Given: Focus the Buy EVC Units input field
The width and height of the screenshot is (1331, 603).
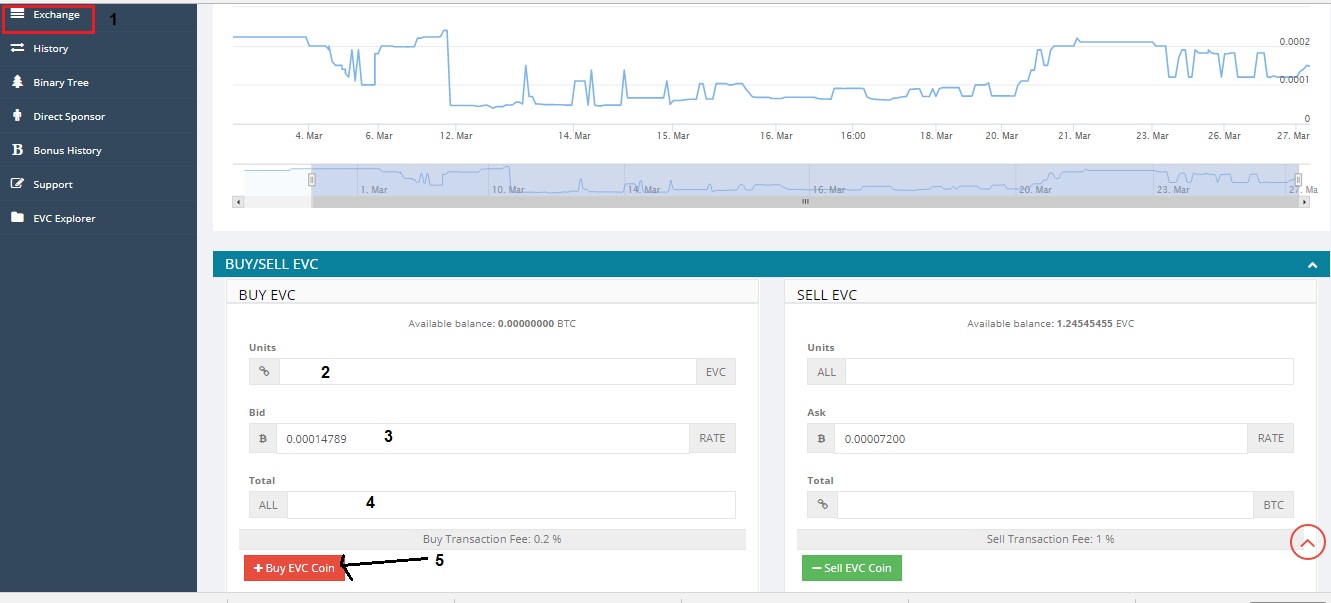Looking at the screenshot, I should pyautogui.click(x=487, y=372).
